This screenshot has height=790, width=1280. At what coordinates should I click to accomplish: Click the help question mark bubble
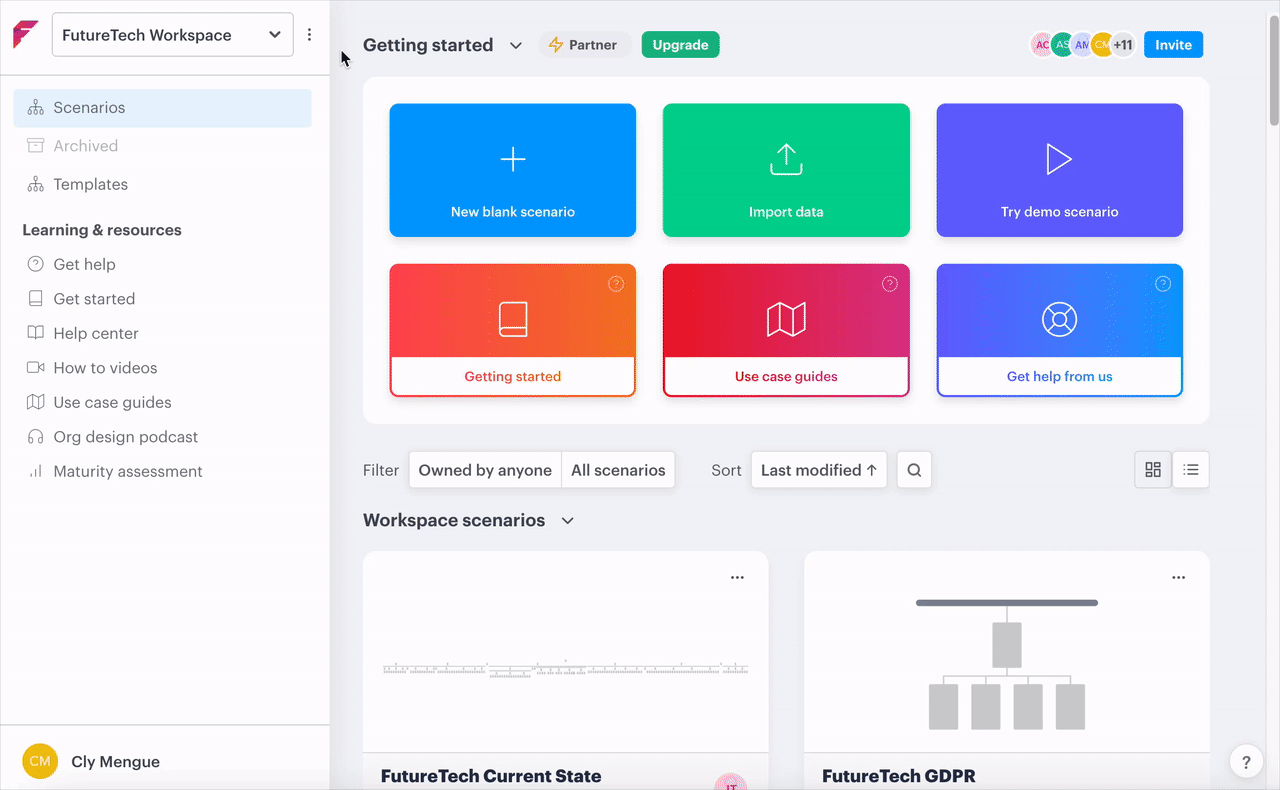coord(1245,762)
